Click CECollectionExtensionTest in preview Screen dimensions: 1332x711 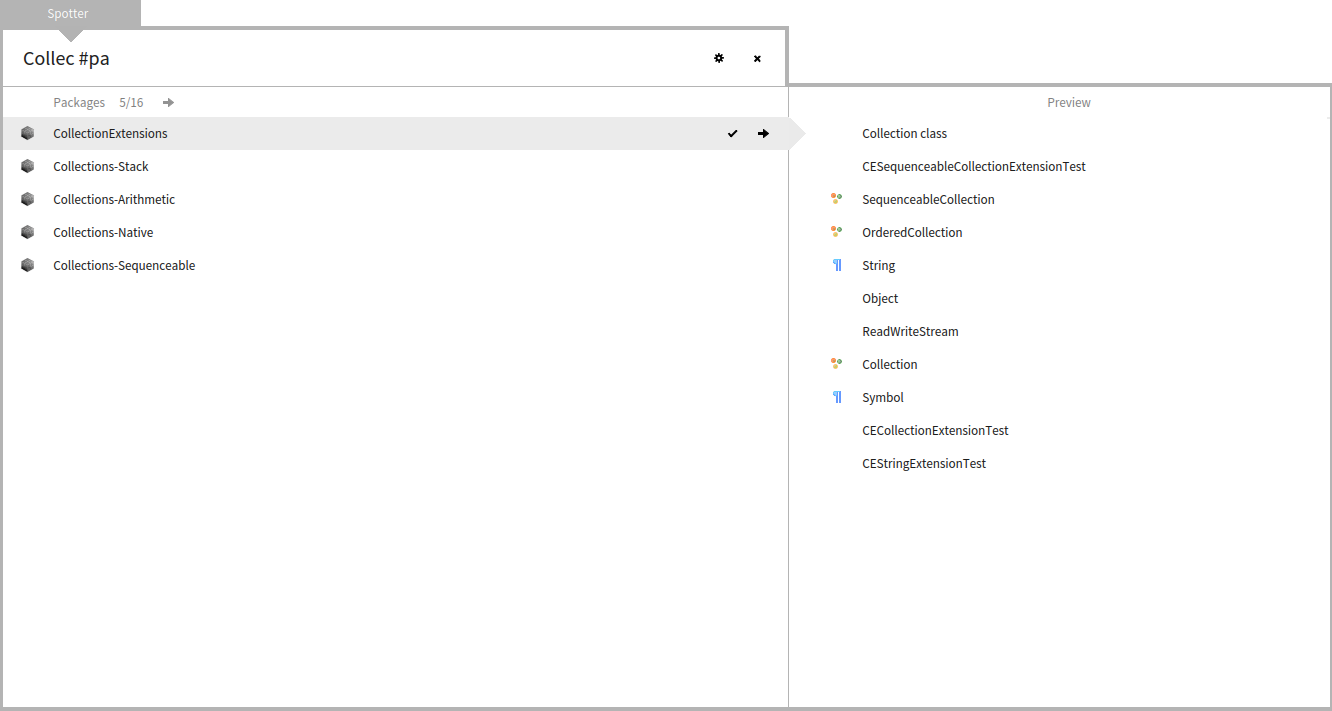pos(935,430)
